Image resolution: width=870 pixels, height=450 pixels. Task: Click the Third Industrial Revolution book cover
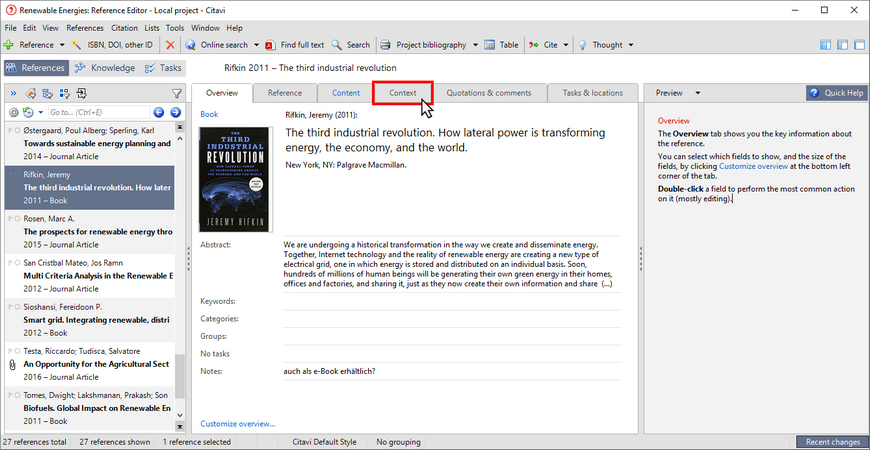click(236, 179)
